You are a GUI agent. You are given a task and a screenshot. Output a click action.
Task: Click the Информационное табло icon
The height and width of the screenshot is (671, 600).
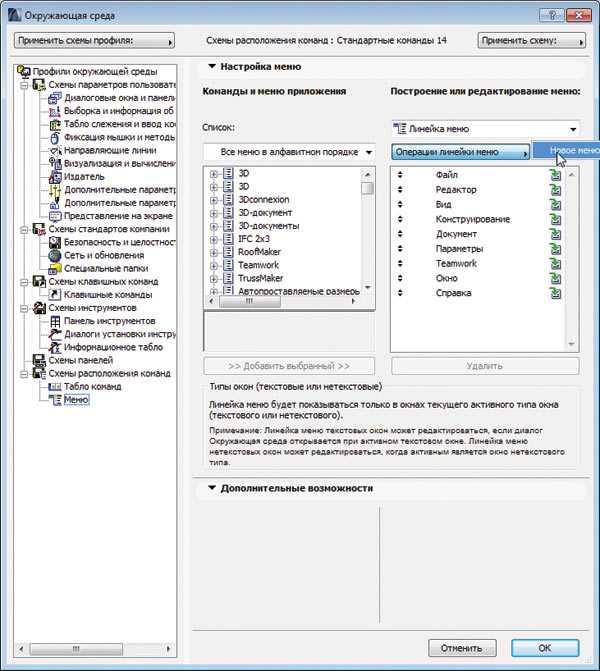55,347
